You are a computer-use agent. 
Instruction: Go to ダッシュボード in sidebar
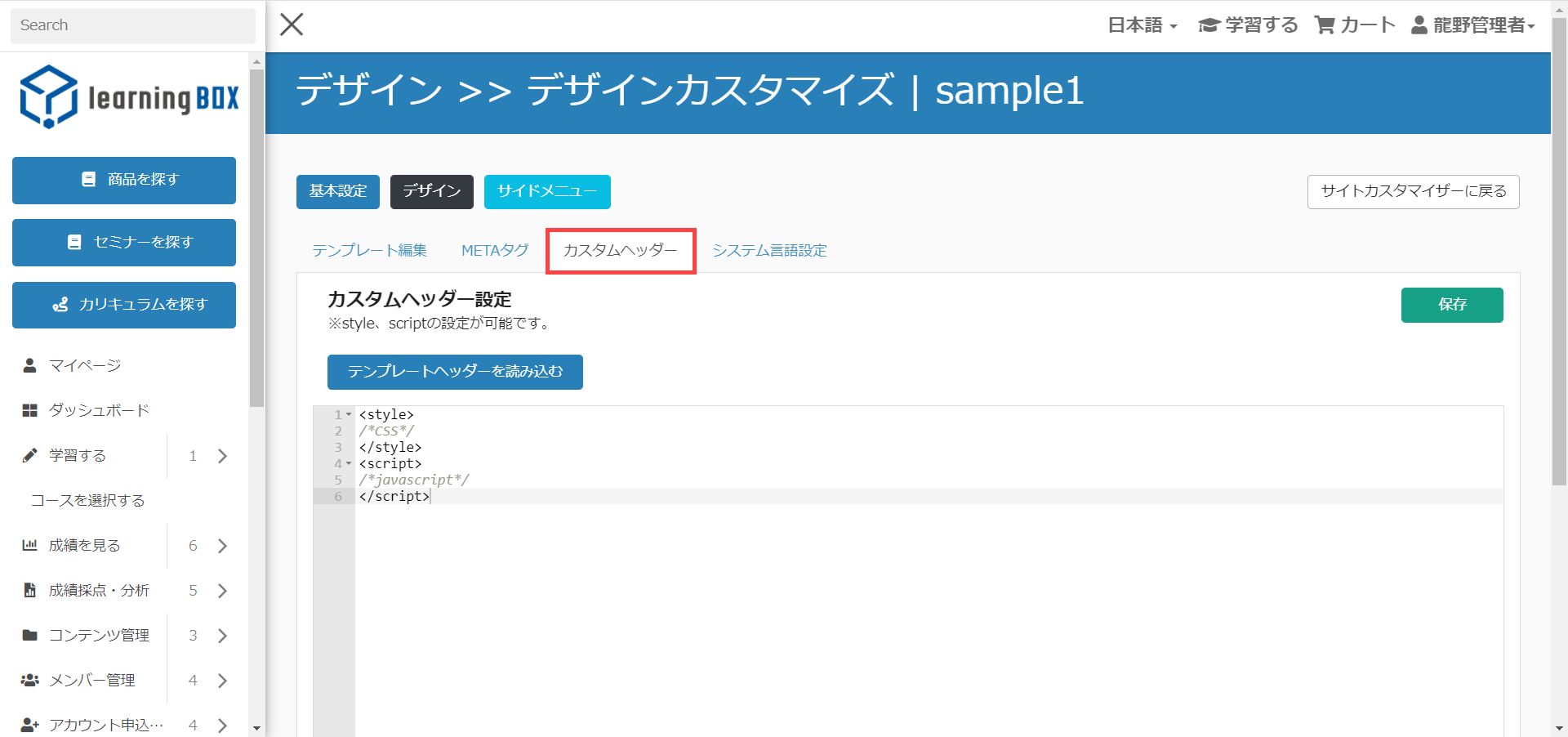(99, 410)
